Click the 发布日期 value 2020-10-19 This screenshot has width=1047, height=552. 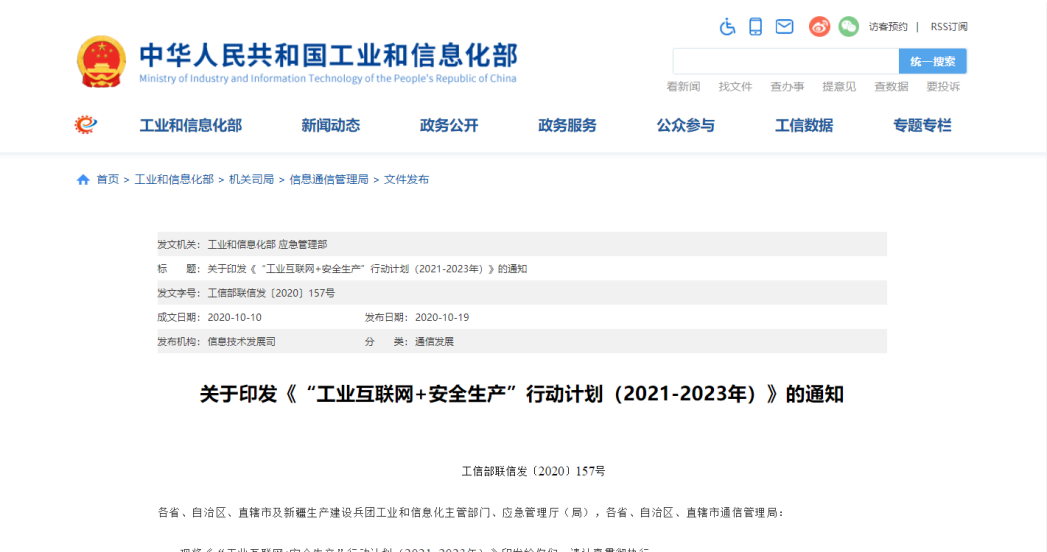pos(442,318)
